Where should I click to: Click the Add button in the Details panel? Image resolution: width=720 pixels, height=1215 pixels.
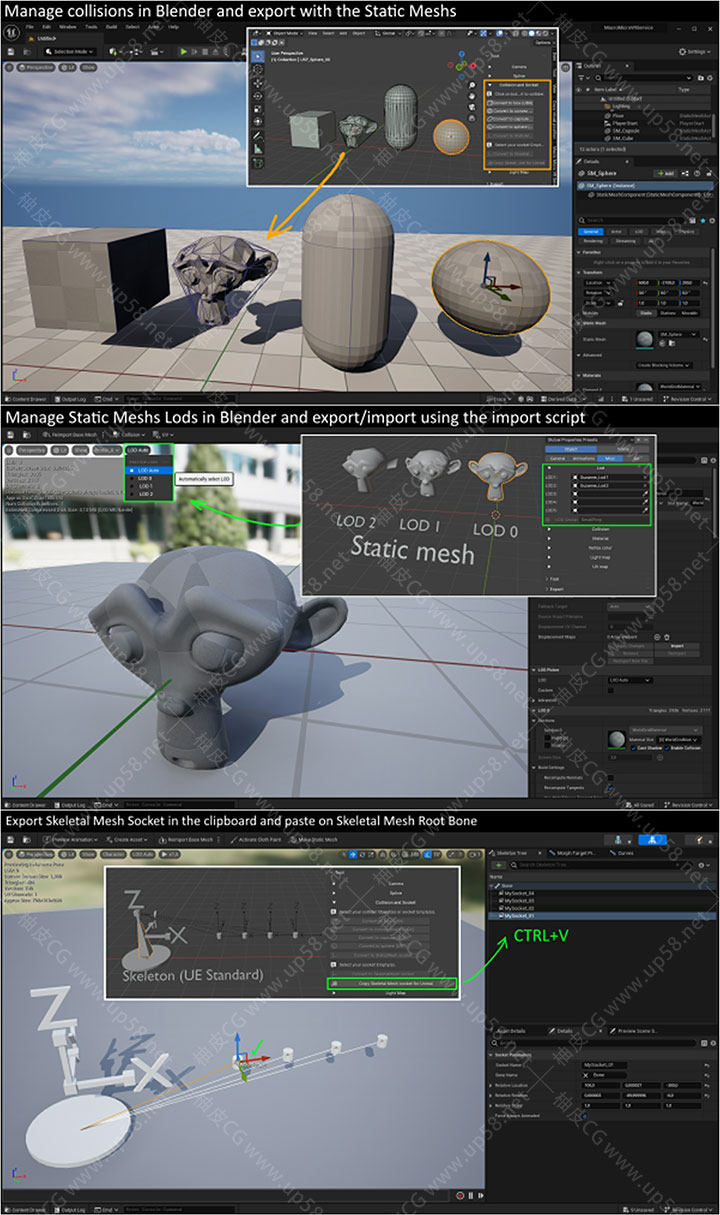coord(665,173)
